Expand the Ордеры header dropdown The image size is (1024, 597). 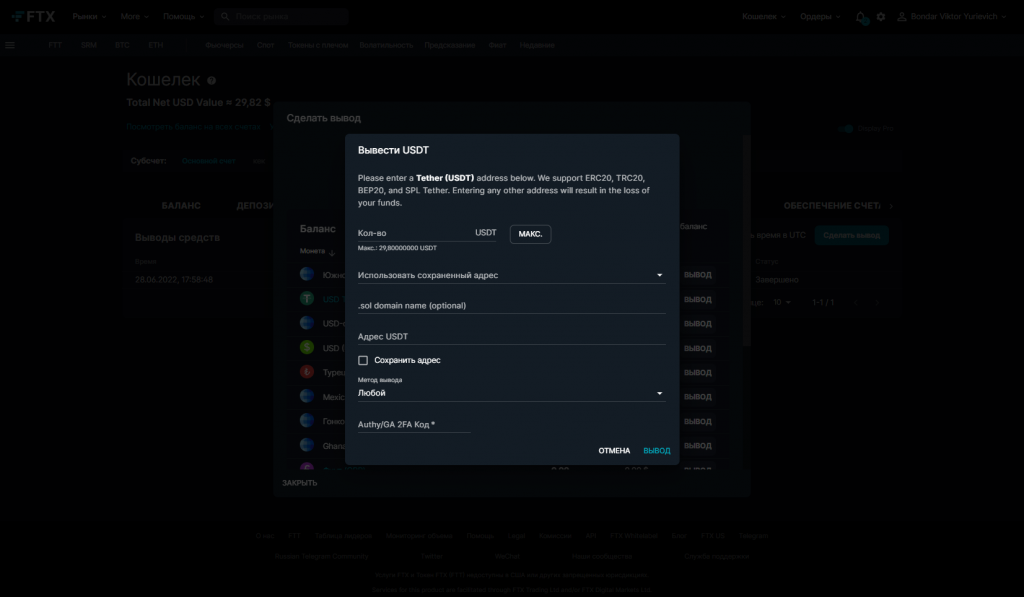[x=820, y=16]
